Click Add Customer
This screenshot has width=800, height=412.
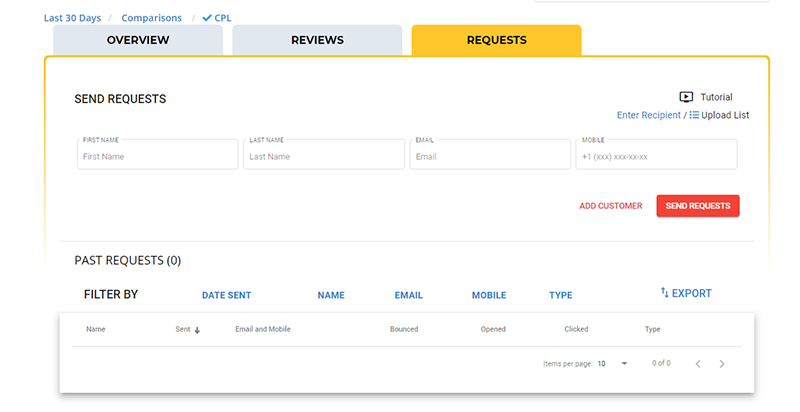(x=611, y=206)
